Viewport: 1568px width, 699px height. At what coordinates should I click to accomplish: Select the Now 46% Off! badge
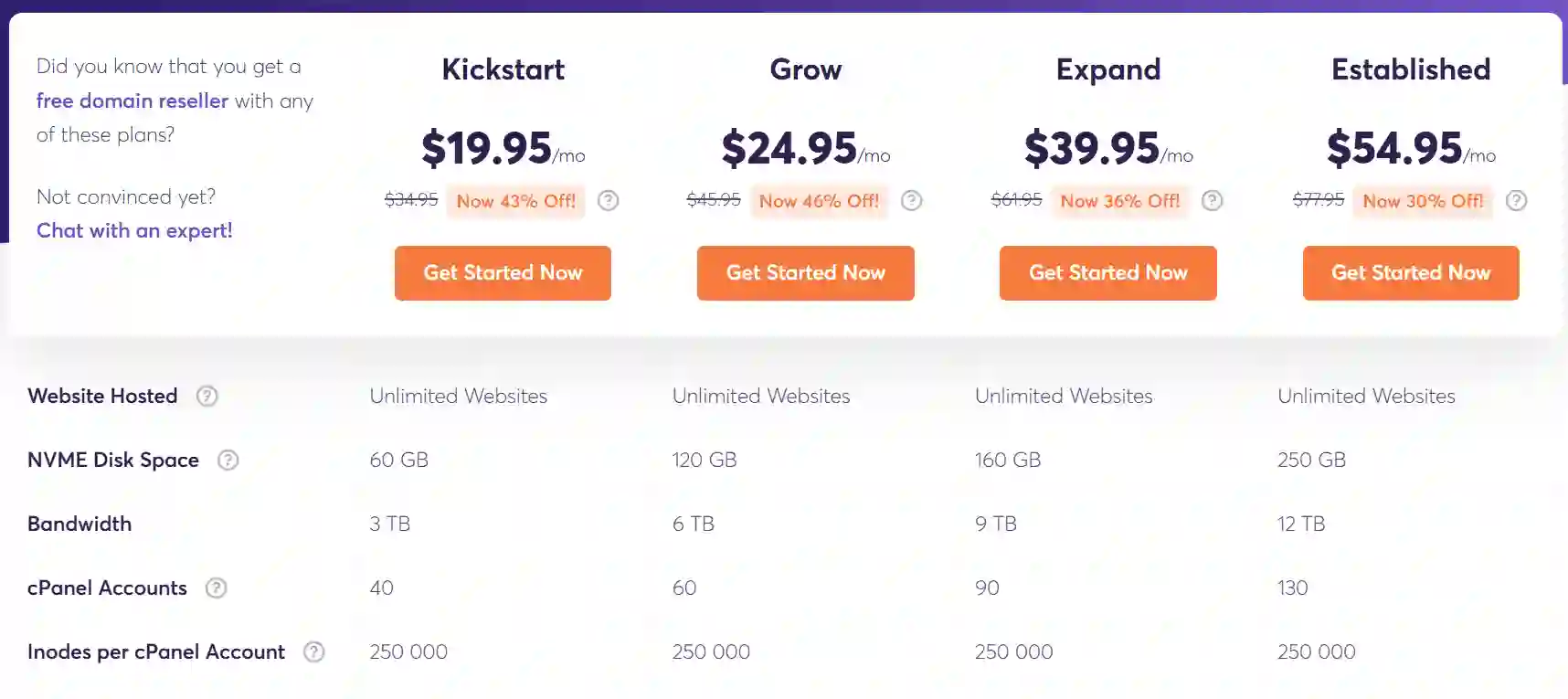(818, 201)
